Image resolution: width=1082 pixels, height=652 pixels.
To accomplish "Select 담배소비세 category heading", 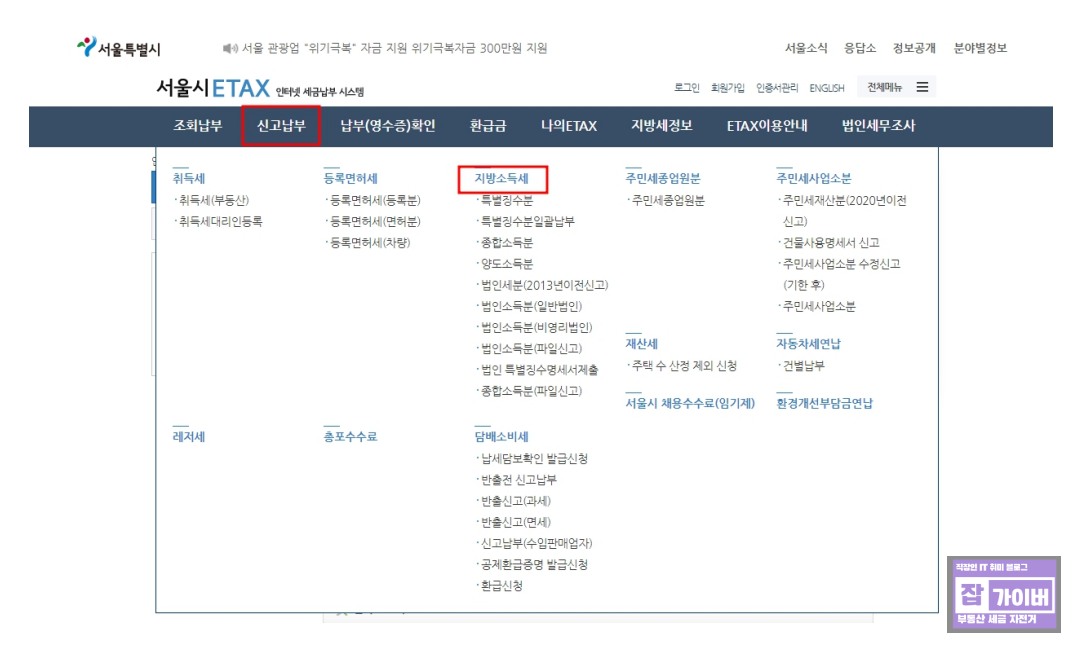I will (x=501, y=437).
